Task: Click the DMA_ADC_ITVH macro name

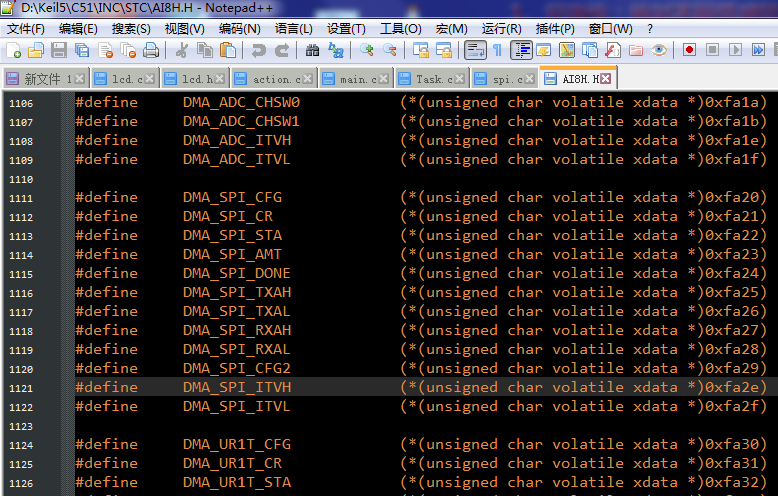Action: click(x=237, y=140)
